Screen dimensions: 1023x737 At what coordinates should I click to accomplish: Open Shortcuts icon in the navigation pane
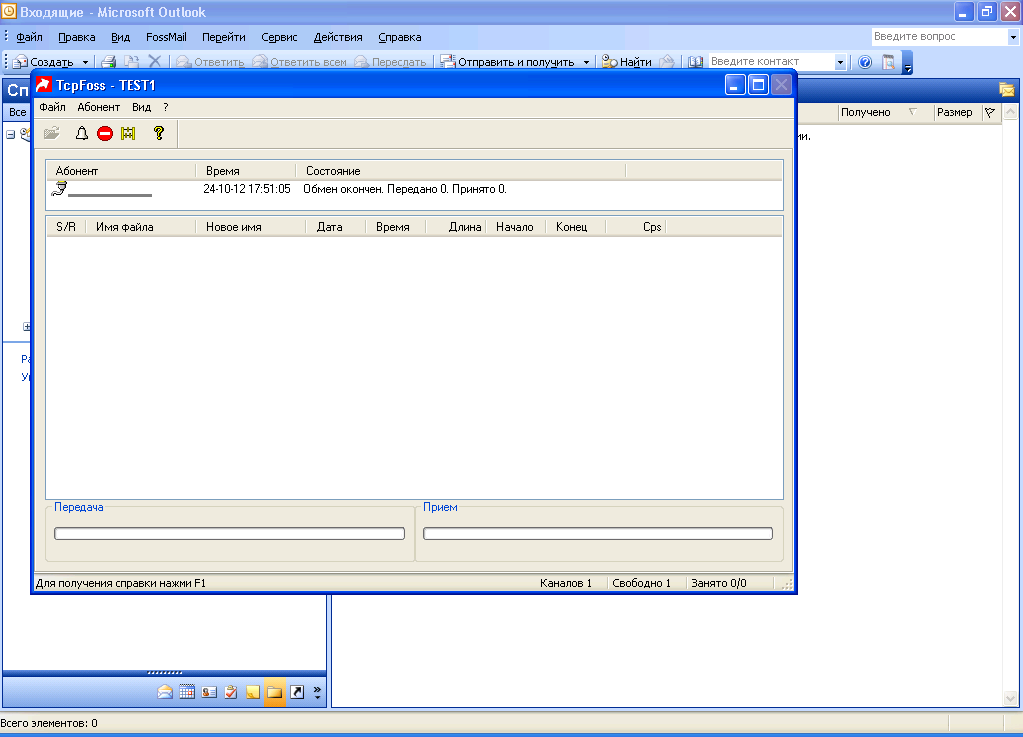click(x=297, y=692)
